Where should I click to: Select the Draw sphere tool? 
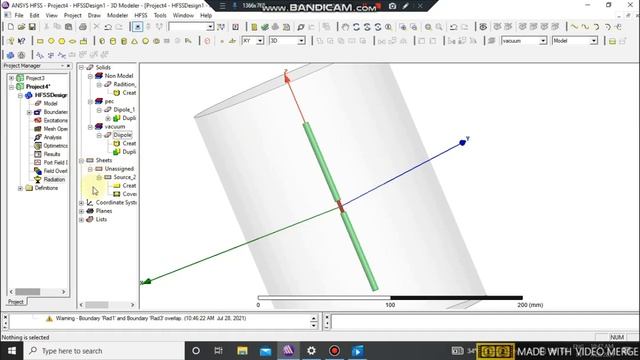tap(145, 41)
